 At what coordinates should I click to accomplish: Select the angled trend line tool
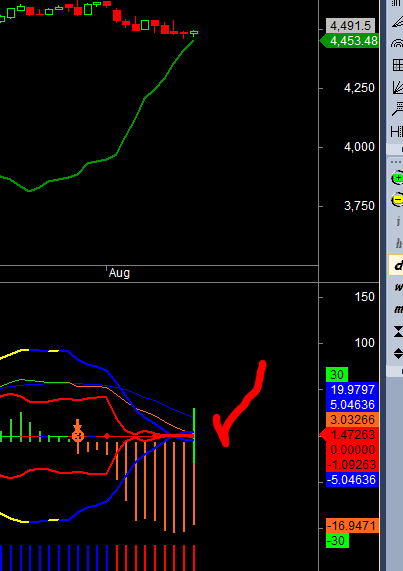398,22
